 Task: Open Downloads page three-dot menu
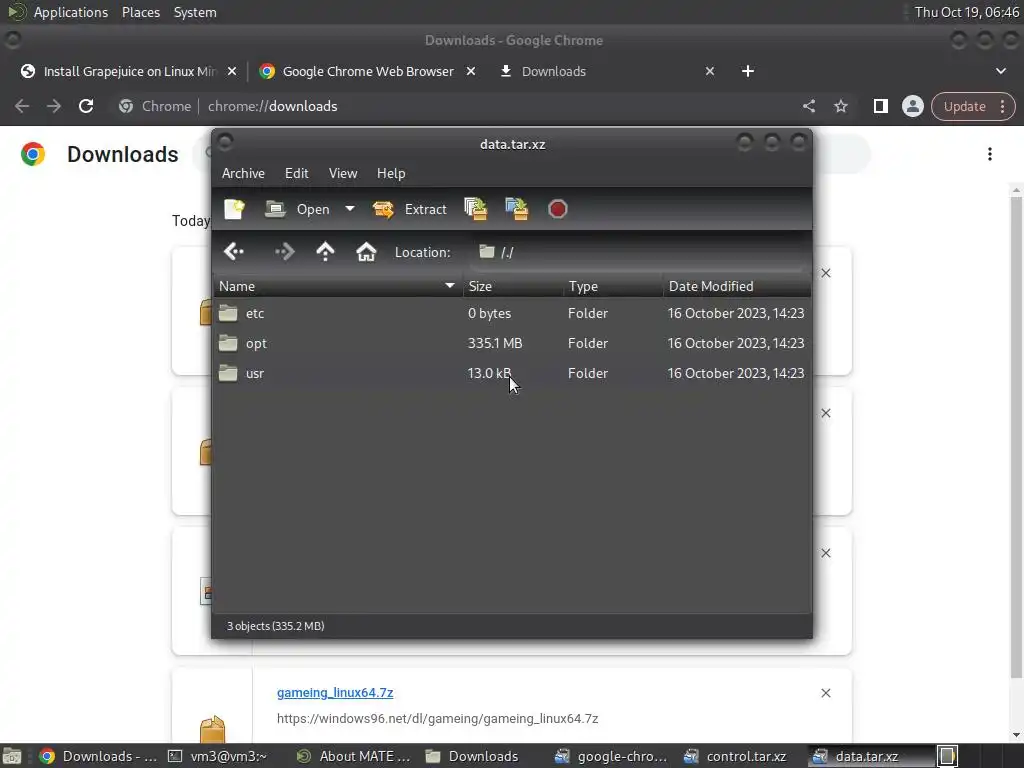click(990, 154)
